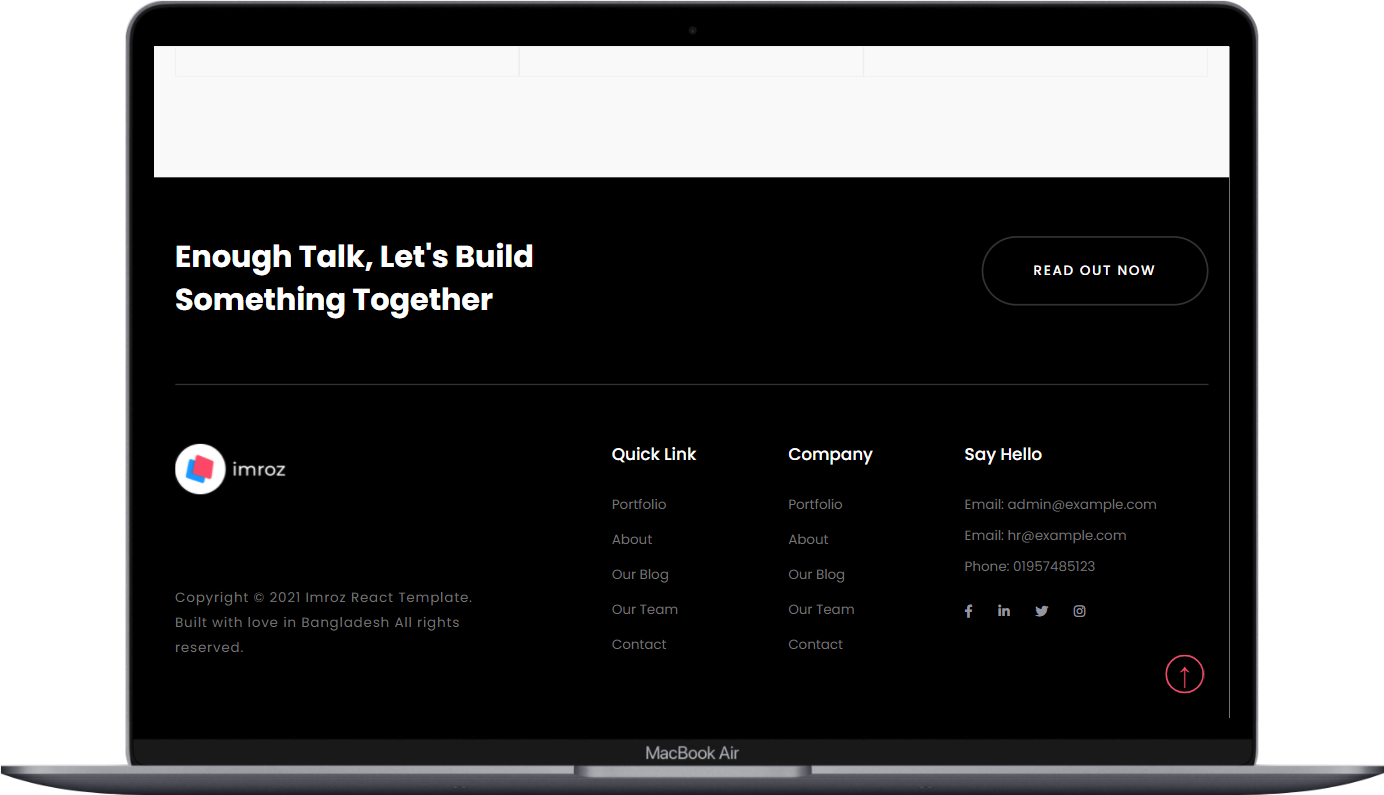Open the Instagram social icon
The image size is (1384, 795).
coord(1079,611)
